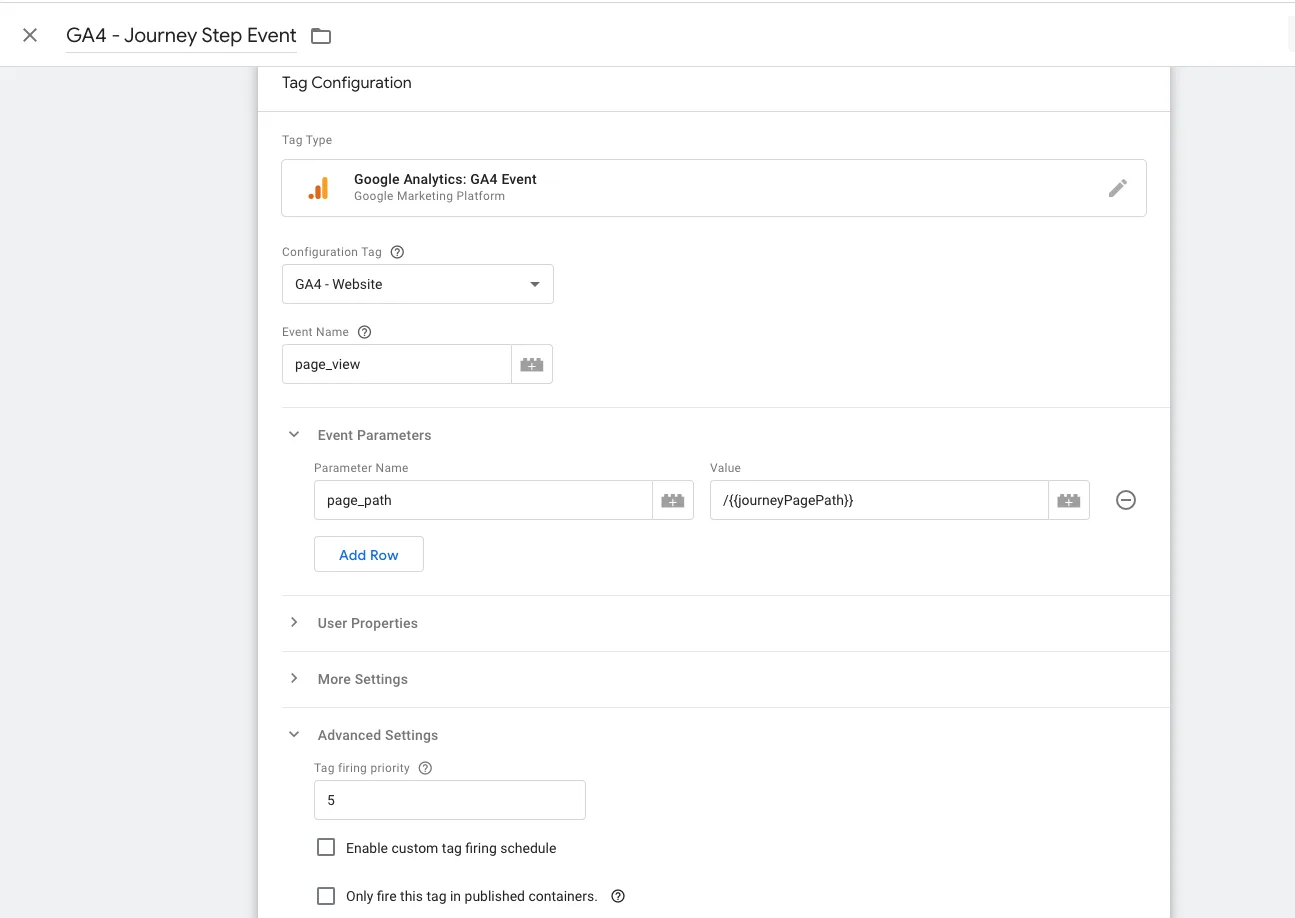1295x918 pixels.
Task: Insert variable into Event Name field
Action: [532, 365]
